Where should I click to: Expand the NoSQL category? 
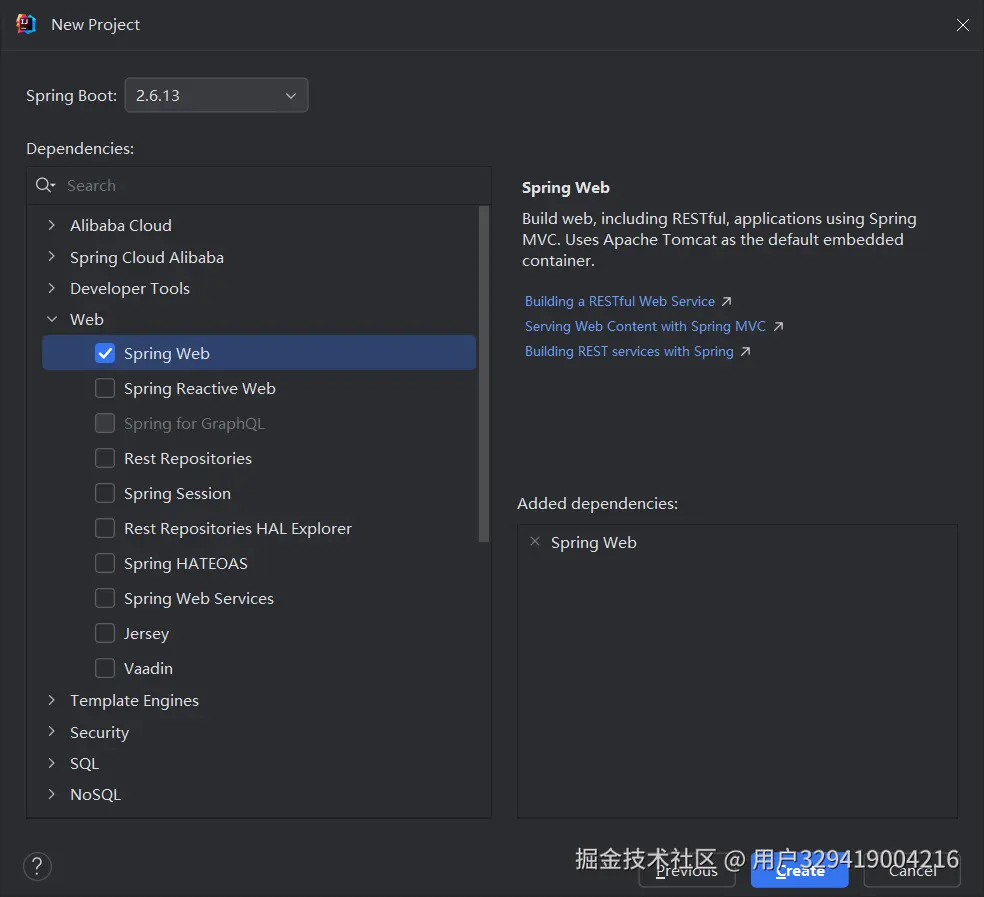pyautogui.click(x=52, y=794)
